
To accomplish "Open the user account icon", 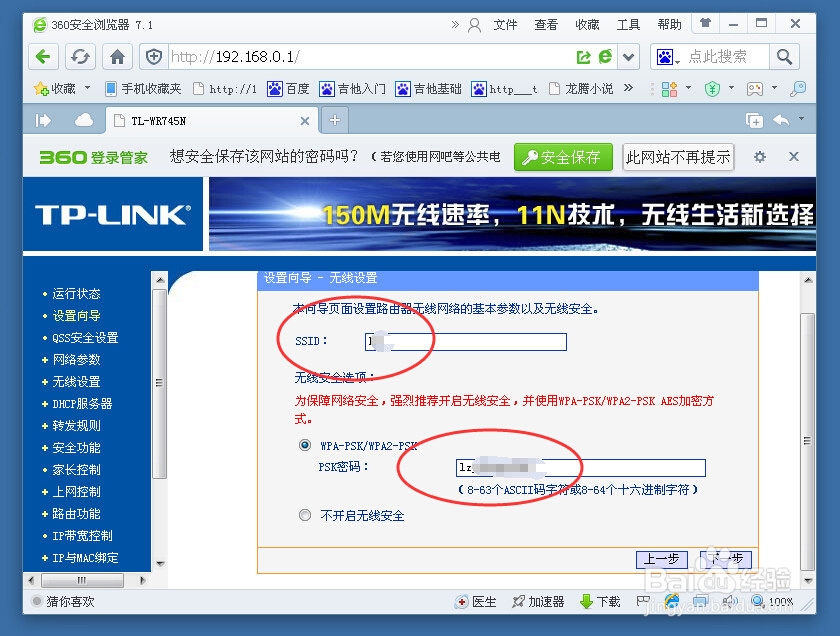I will 474,25.
